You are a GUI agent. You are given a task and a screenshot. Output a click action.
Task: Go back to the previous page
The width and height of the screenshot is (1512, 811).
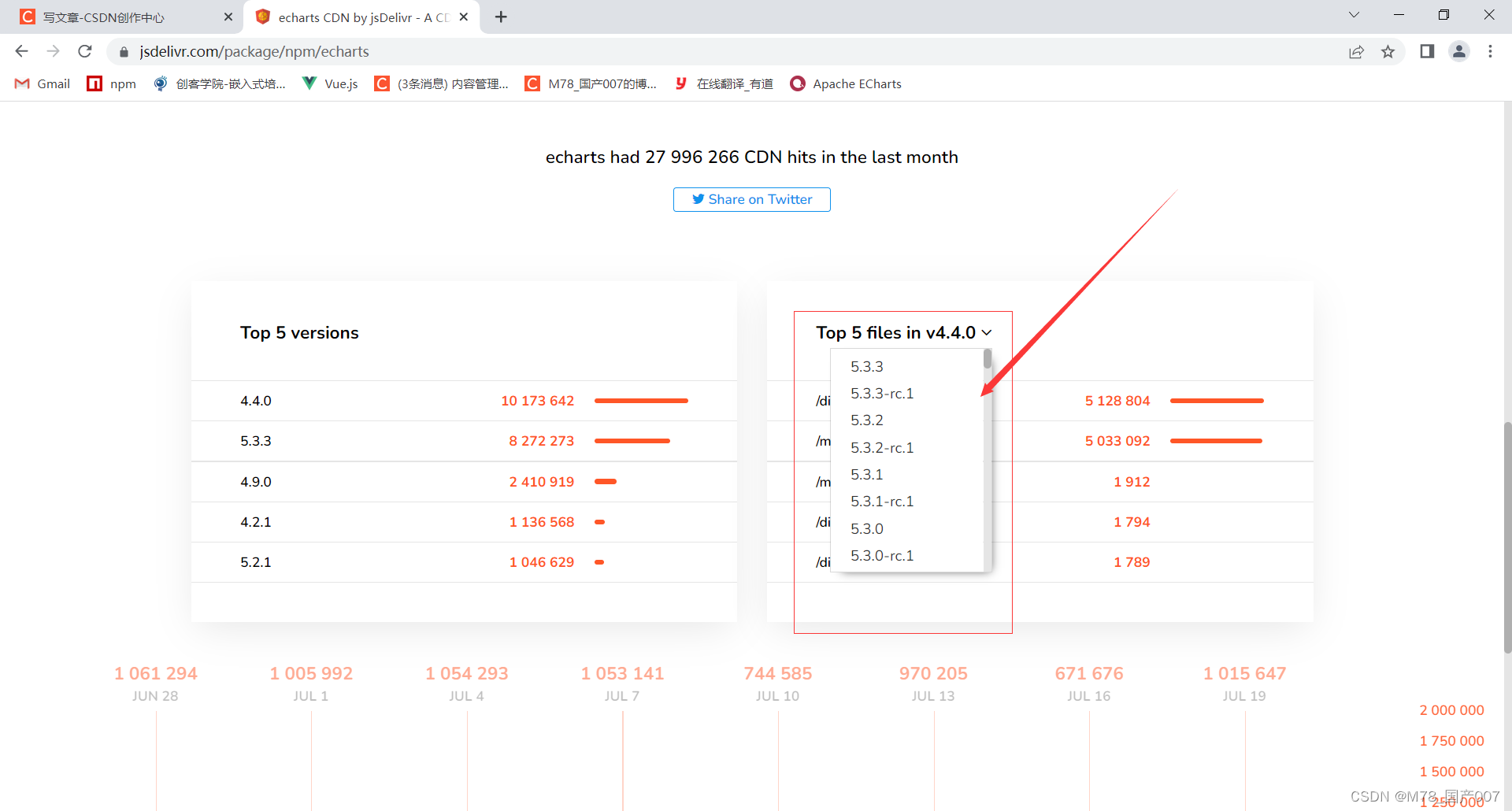coord(21,51)
